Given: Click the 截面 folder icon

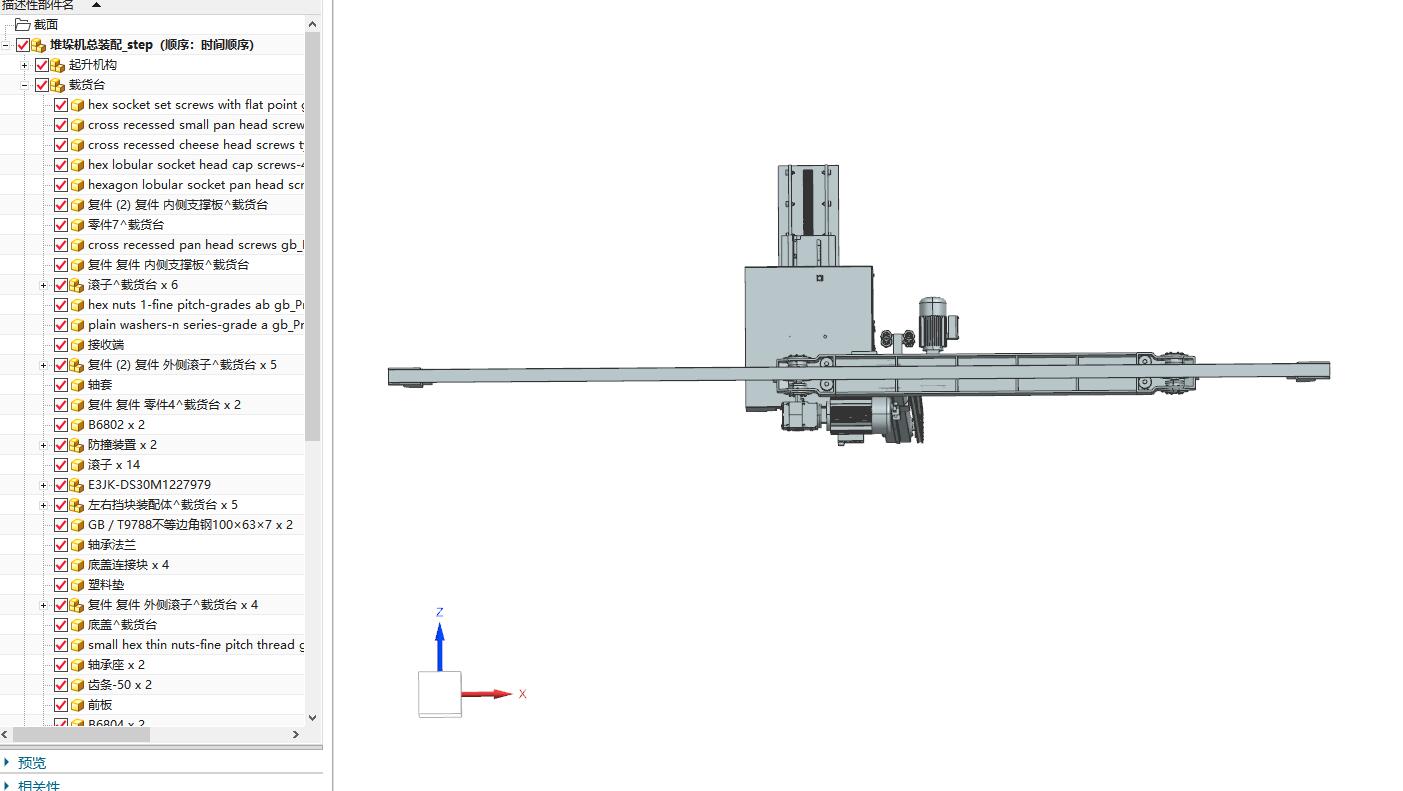Looking at the screenshot, I should coord(22,24).
